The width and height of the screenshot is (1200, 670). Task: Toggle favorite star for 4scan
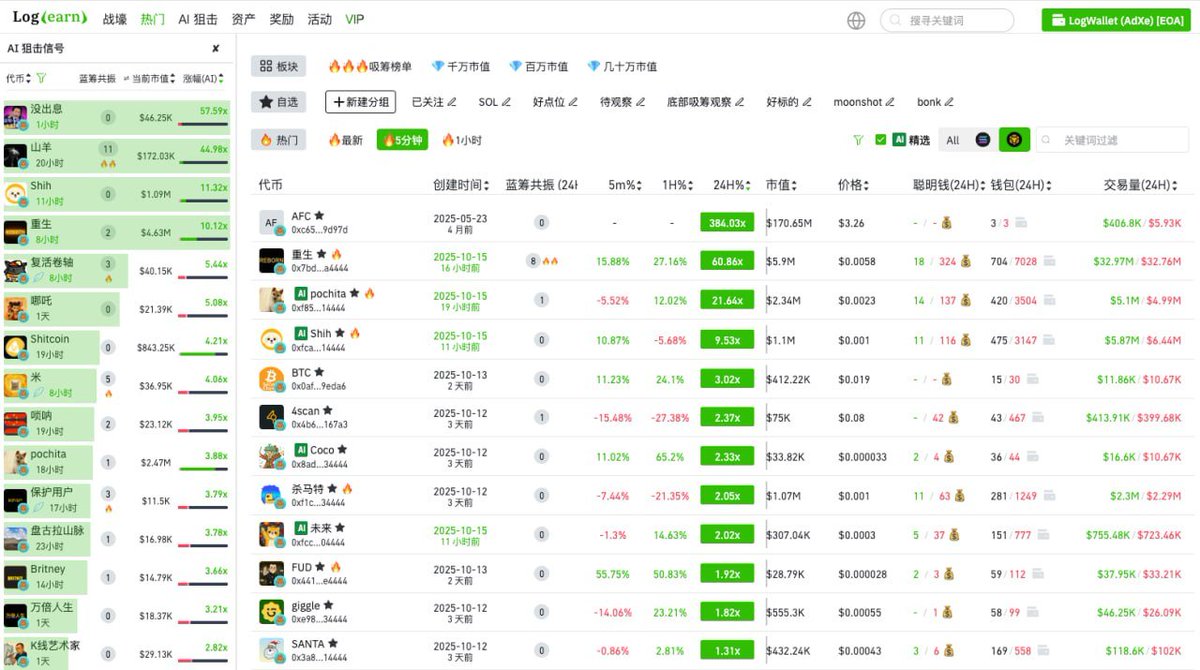pyautogui.click(x=327, y=410)
